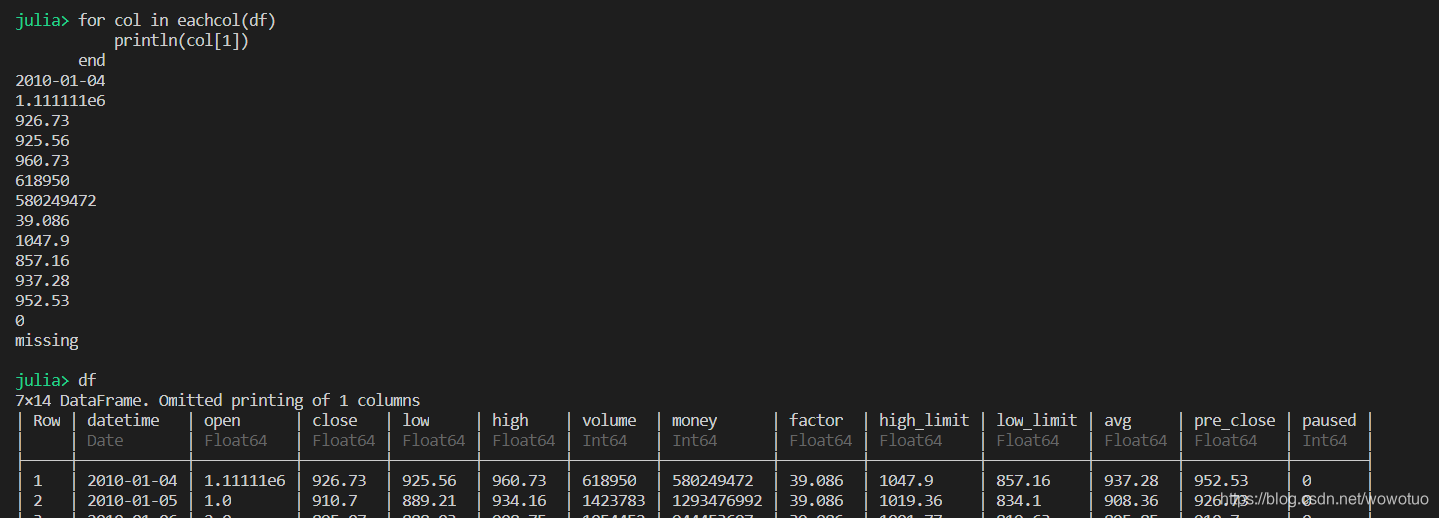The height and width of the screenshot is (518, 1439).
Task: Click the 'datetime' column header
Action: tap(123, 421)
